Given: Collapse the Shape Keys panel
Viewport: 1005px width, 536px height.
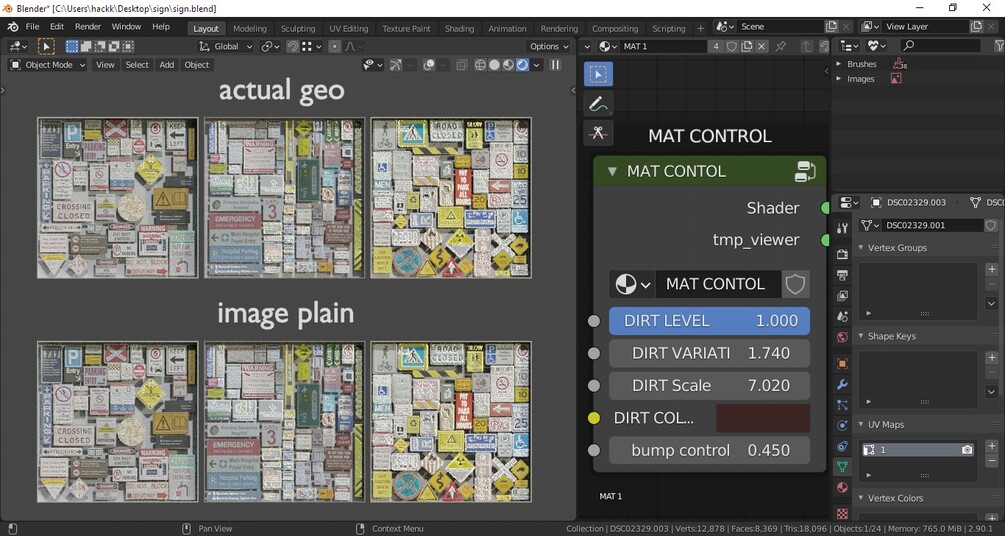Looking at the screenshot, I should tap(861, 337).
